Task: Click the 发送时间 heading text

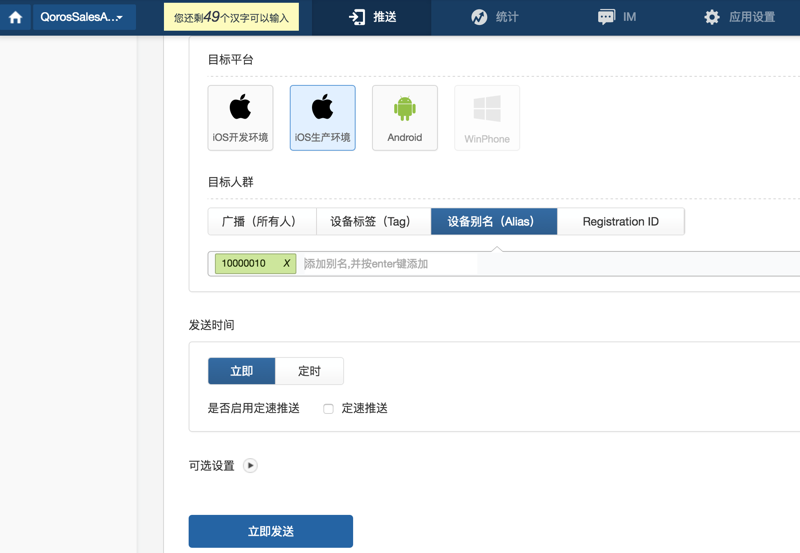Action: tap(212, 325)
